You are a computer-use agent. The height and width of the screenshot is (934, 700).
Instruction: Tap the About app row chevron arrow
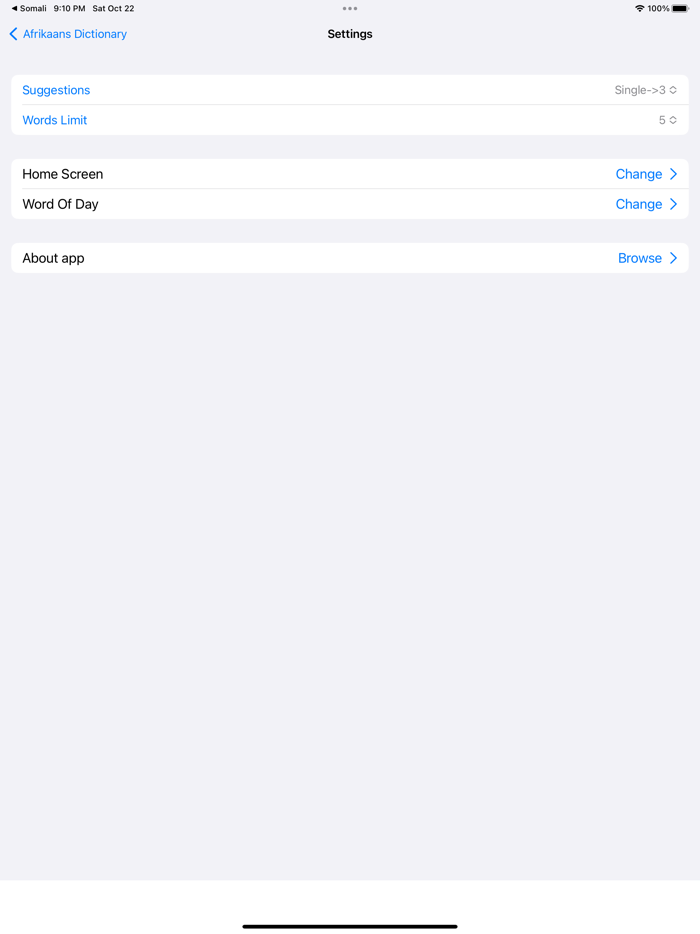(674, 258)
